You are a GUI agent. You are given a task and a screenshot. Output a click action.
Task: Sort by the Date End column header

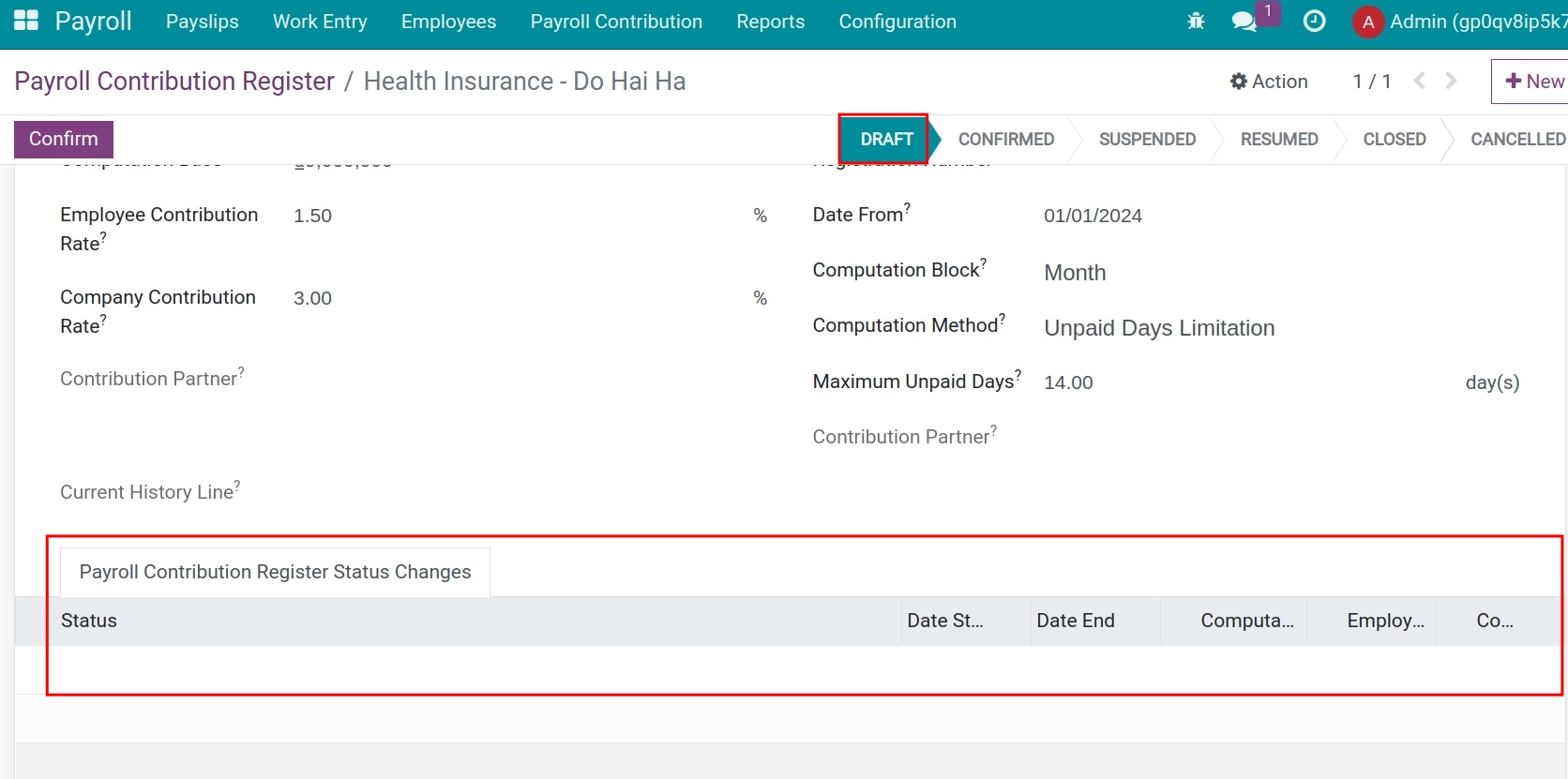(1076, 621)
